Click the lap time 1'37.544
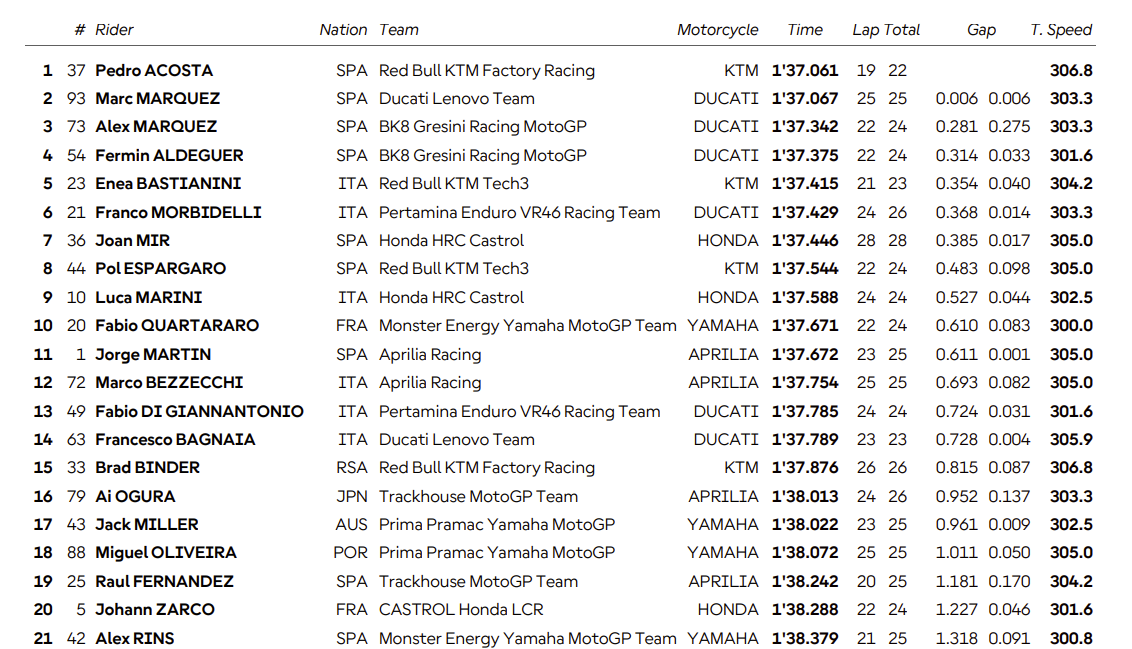Screen dimensions: 1132x649 805,269
